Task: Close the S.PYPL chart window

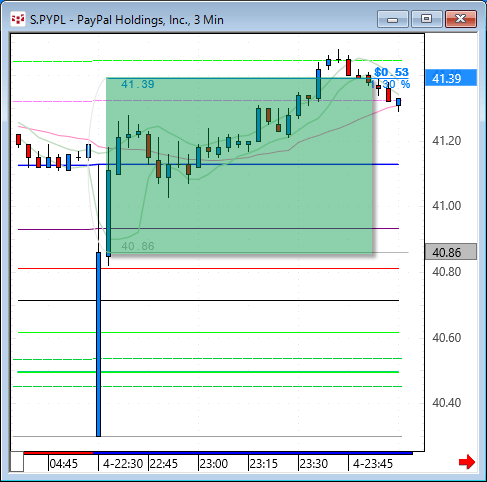Action: point(461,19)
